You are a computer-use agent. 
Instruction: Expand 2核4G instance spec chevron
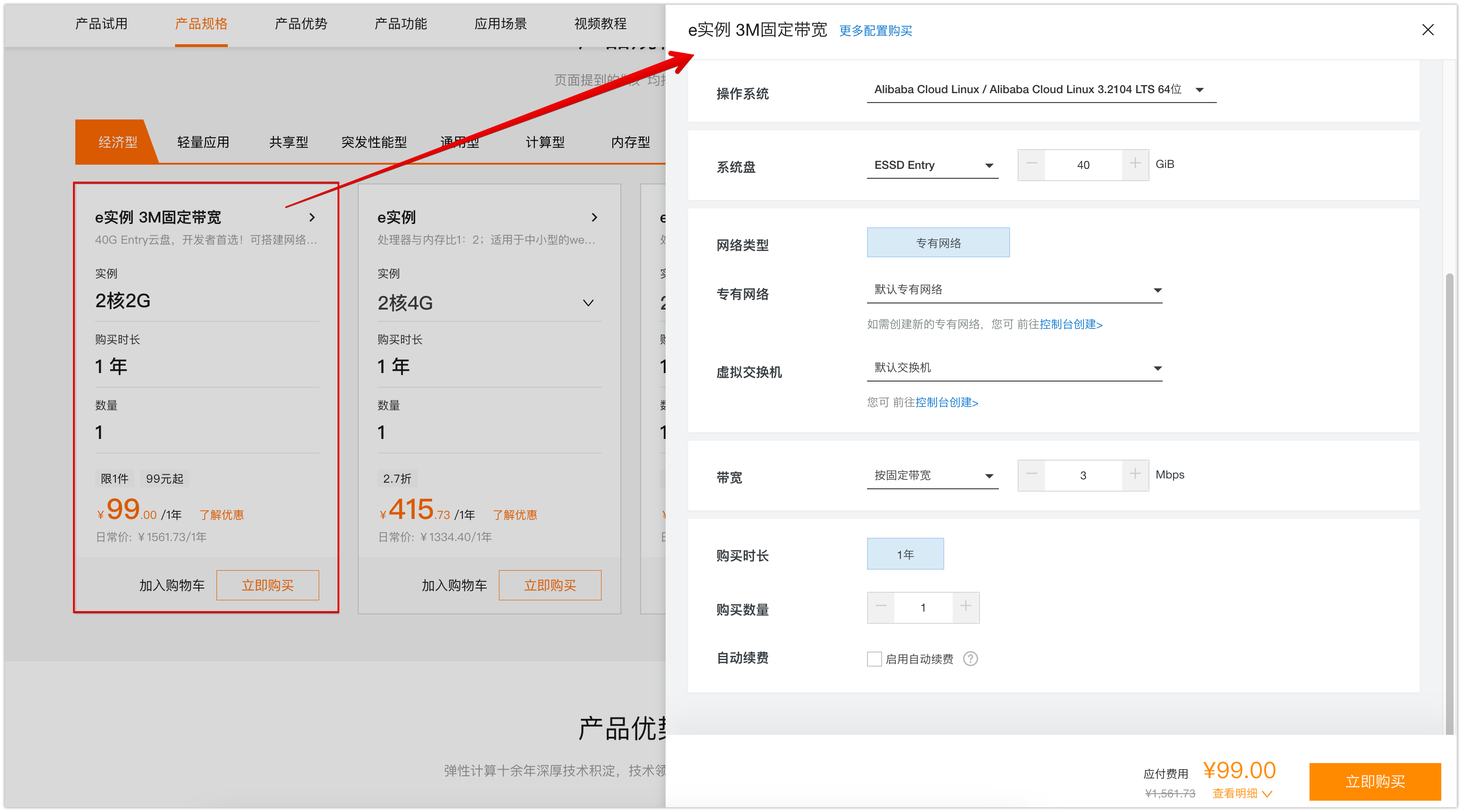(588, 303)
